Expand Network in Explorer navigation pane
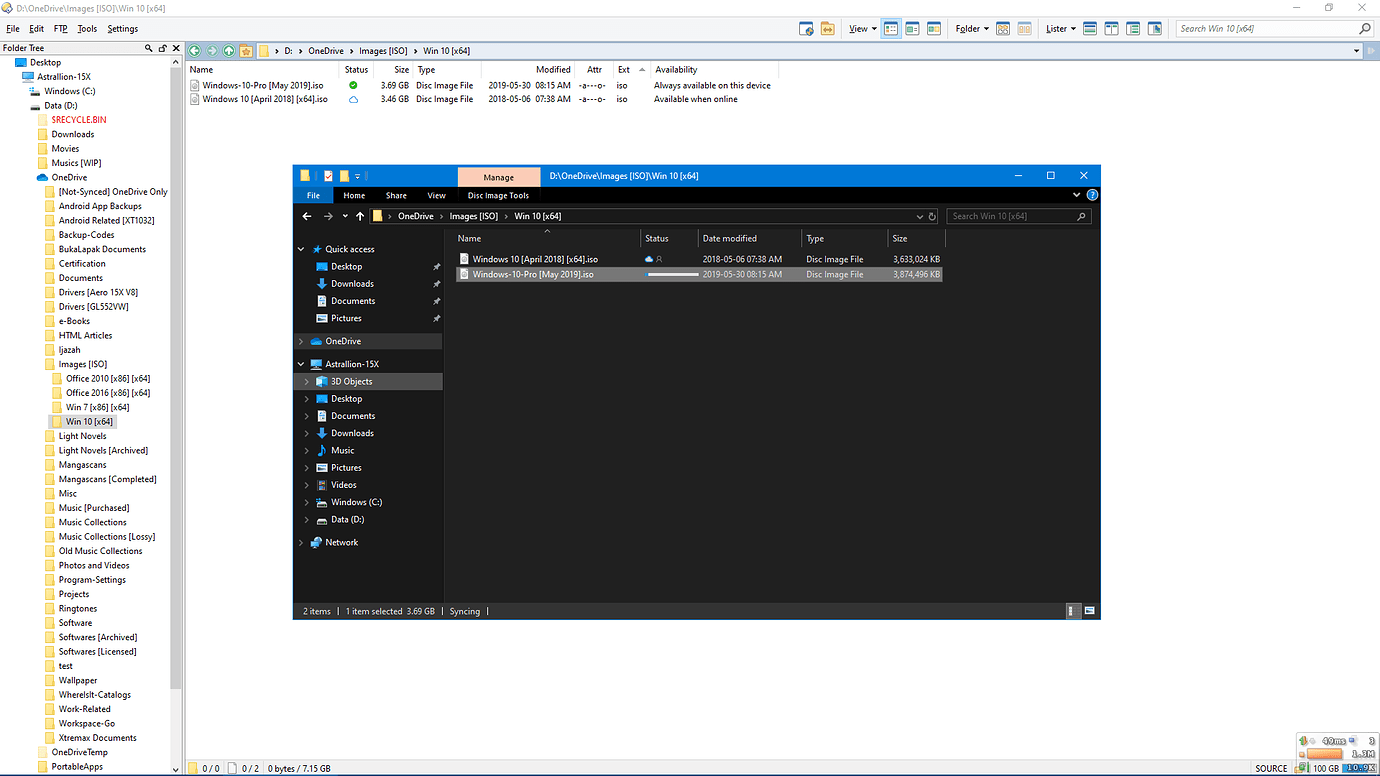Image resolution: width=1380 pixels, height=776 pixels. [x=301, y=542]
